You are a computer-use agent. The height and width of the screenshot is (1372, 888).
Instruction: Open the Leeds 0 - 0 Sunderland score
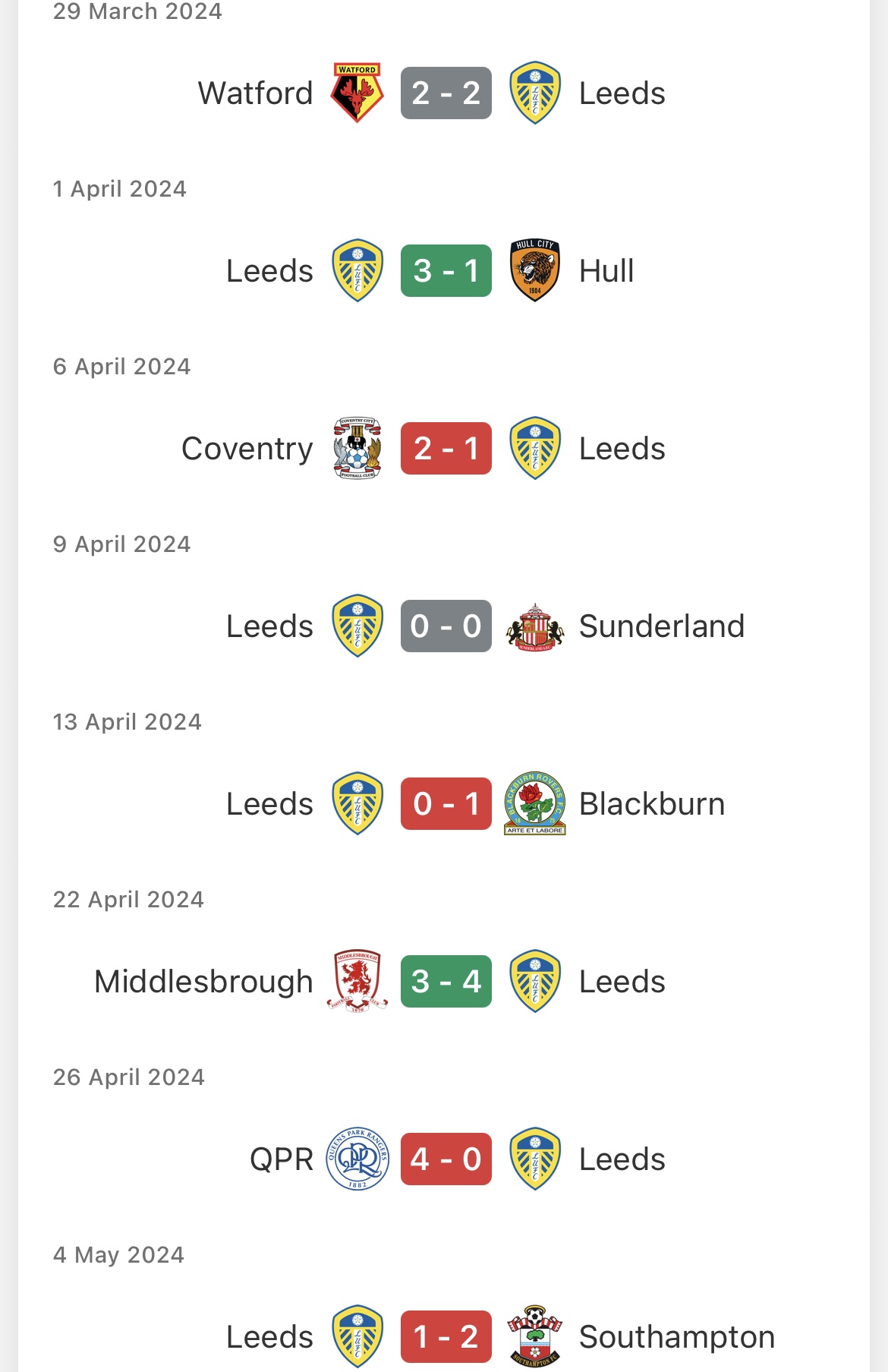click(x=446, y=626)
